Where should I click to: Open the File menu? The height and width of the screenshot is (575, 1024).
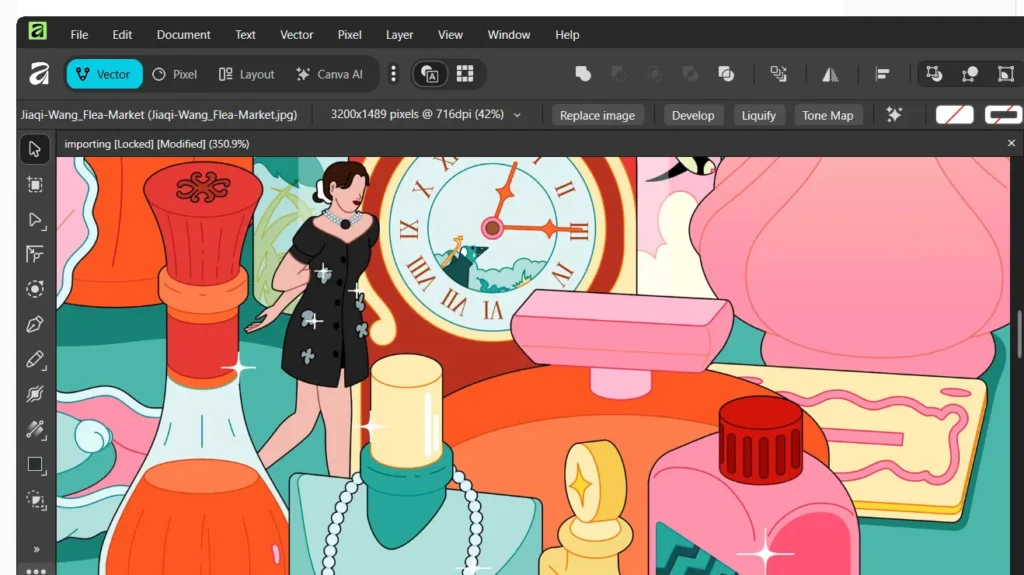click(x=79, y=35)
